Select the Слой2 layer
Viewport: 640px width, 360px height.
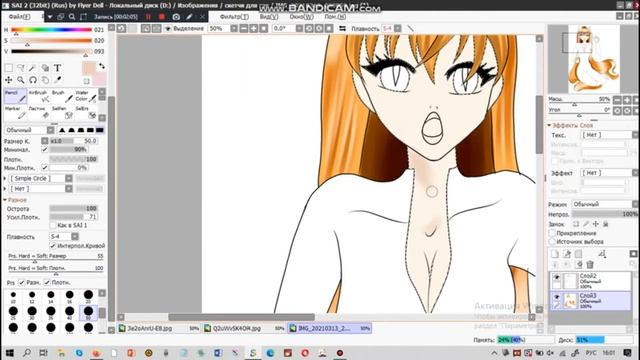point(591,281)
